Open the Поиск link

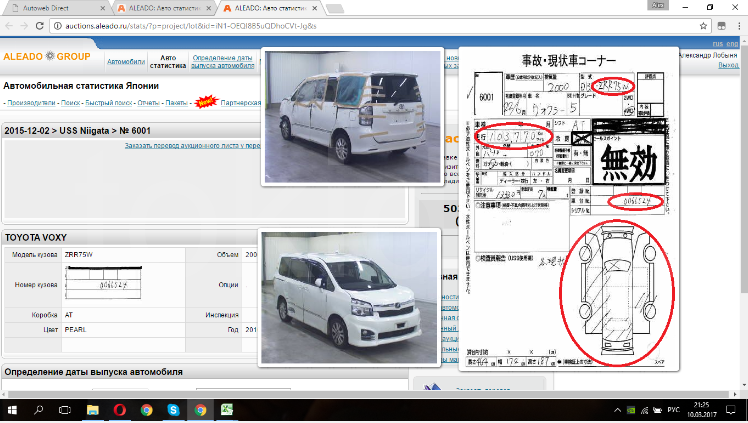71,103
